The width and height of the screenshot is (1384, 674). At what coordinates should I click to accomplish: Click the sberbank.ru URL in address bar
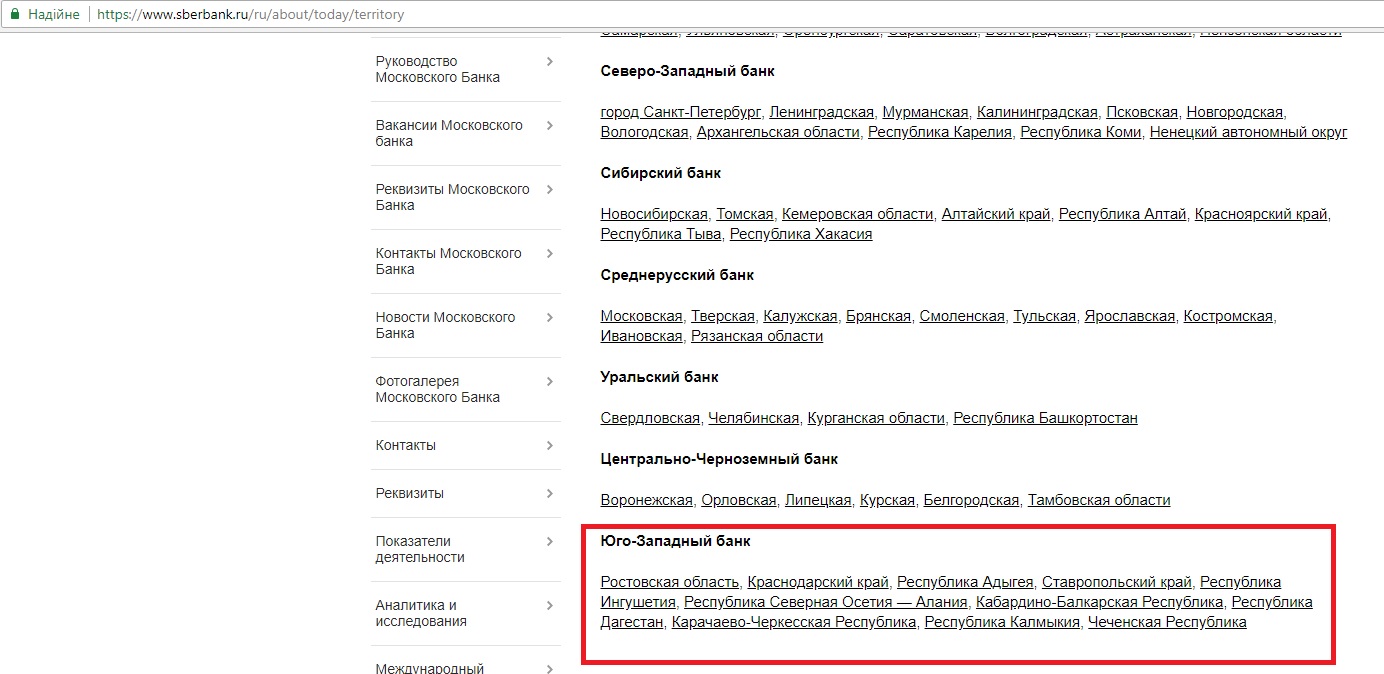click(251, 15)
